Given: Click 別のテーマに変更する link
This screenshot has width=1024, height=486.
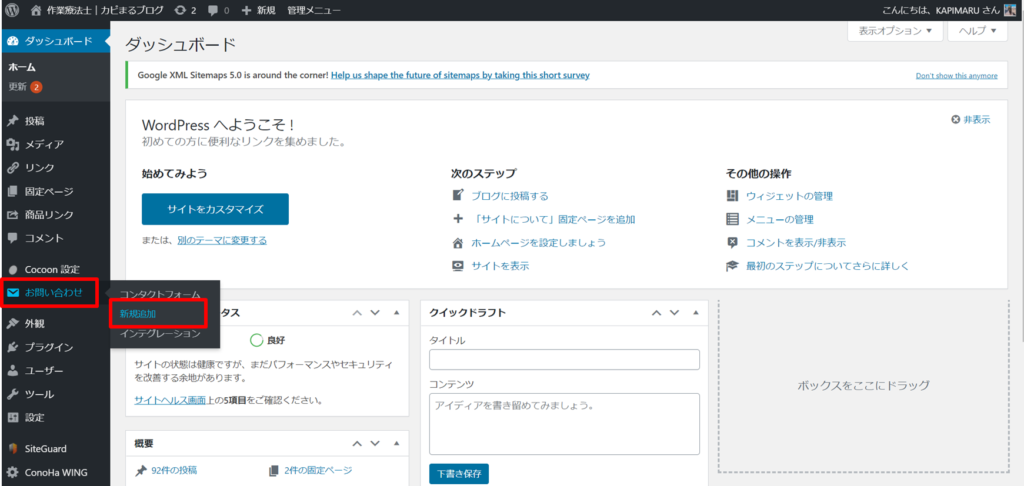Looking at the screenshot, I should [222, 240].
